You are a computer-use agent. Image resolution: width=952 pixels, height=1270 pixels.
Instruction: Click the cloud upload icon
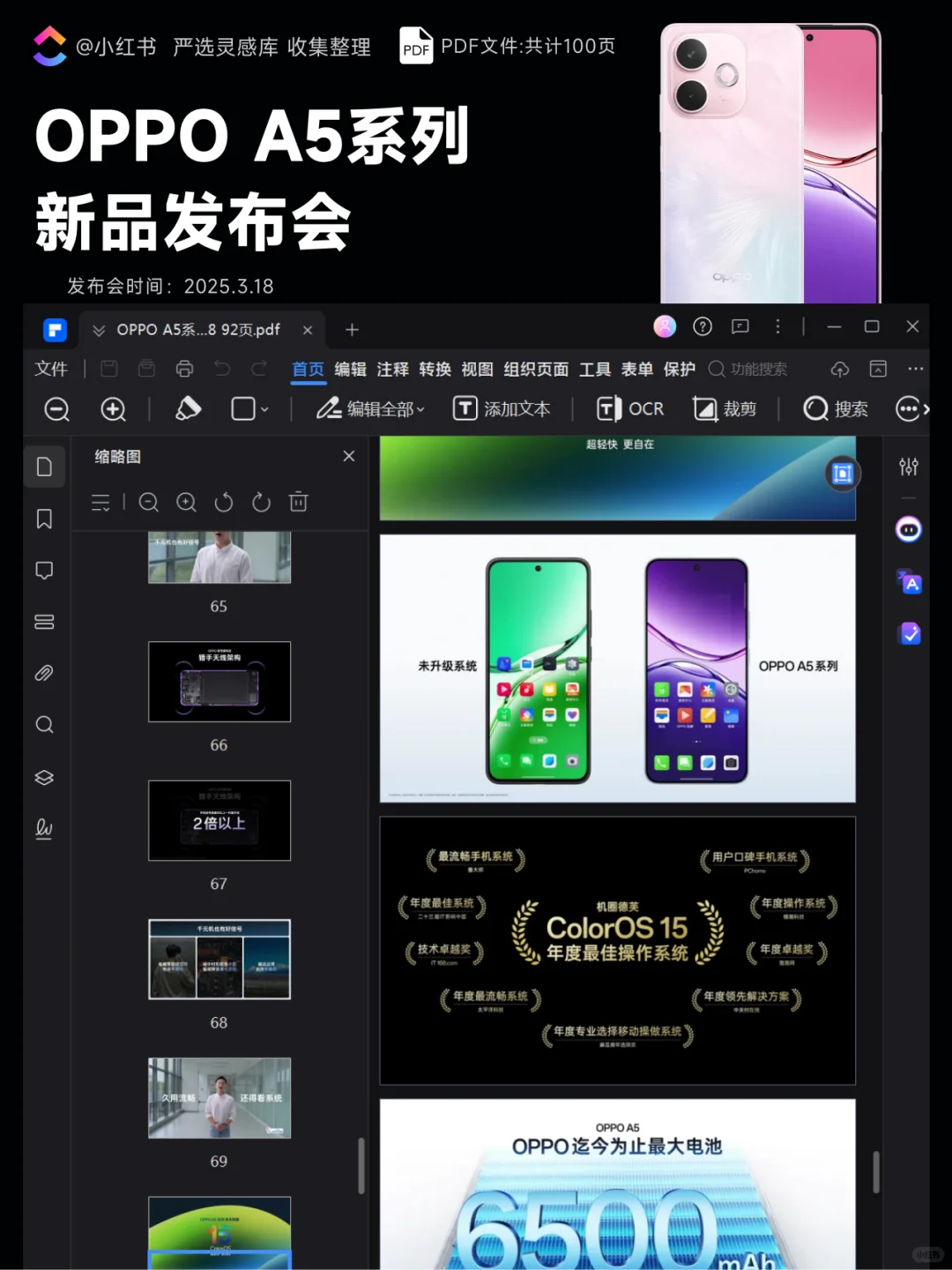840,370
